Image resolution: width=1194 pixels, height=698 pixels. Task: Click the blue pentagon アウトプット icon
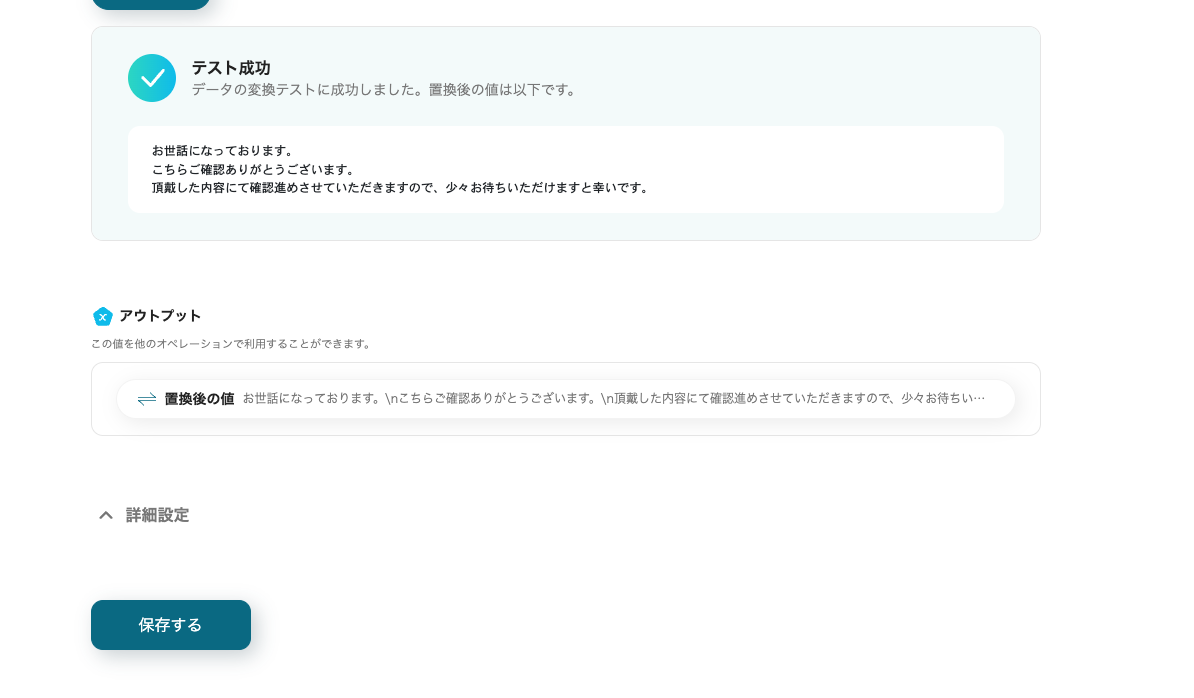[103, 316]
